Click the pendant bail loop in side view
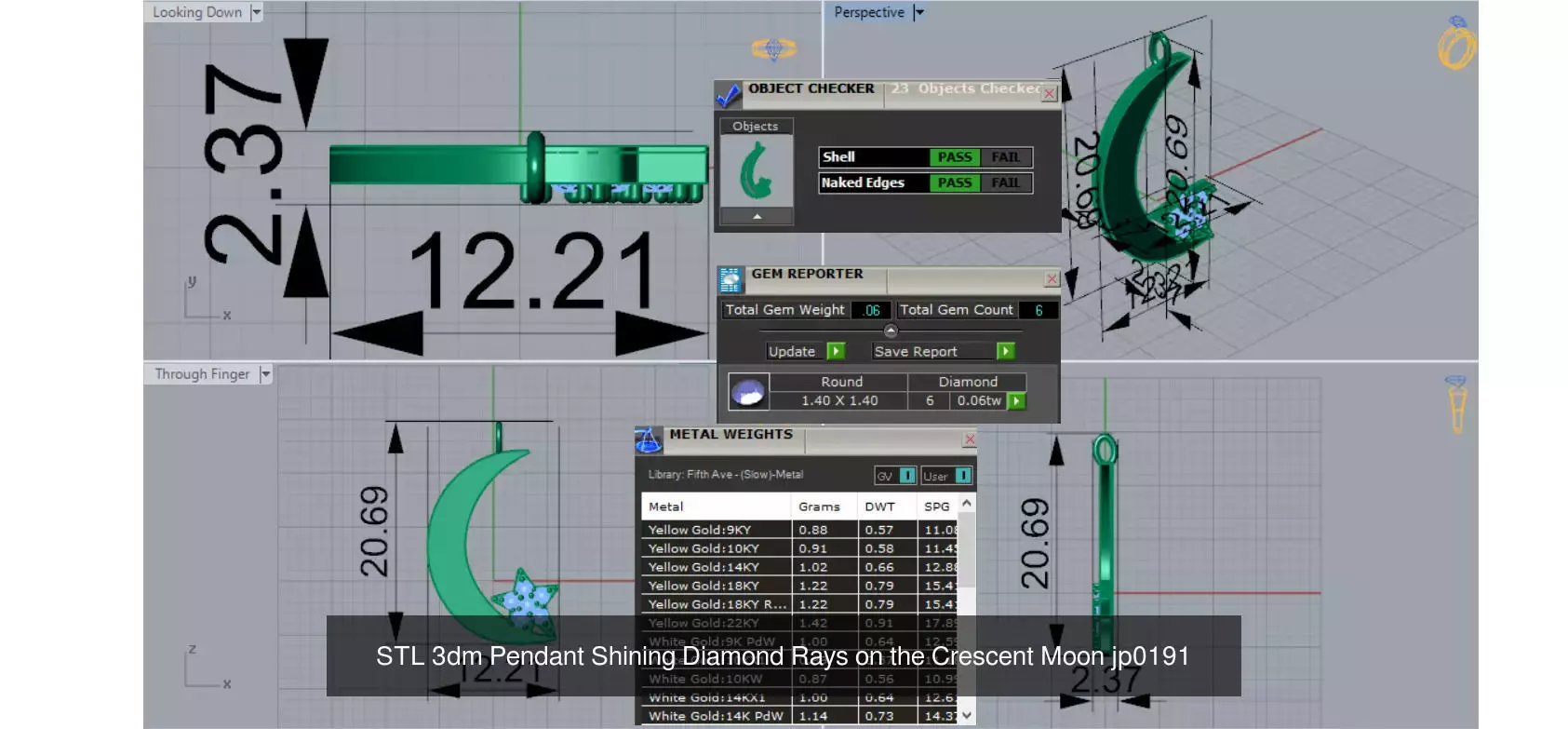This screenshot has height=729, width=1568. tap(1105, 452)
